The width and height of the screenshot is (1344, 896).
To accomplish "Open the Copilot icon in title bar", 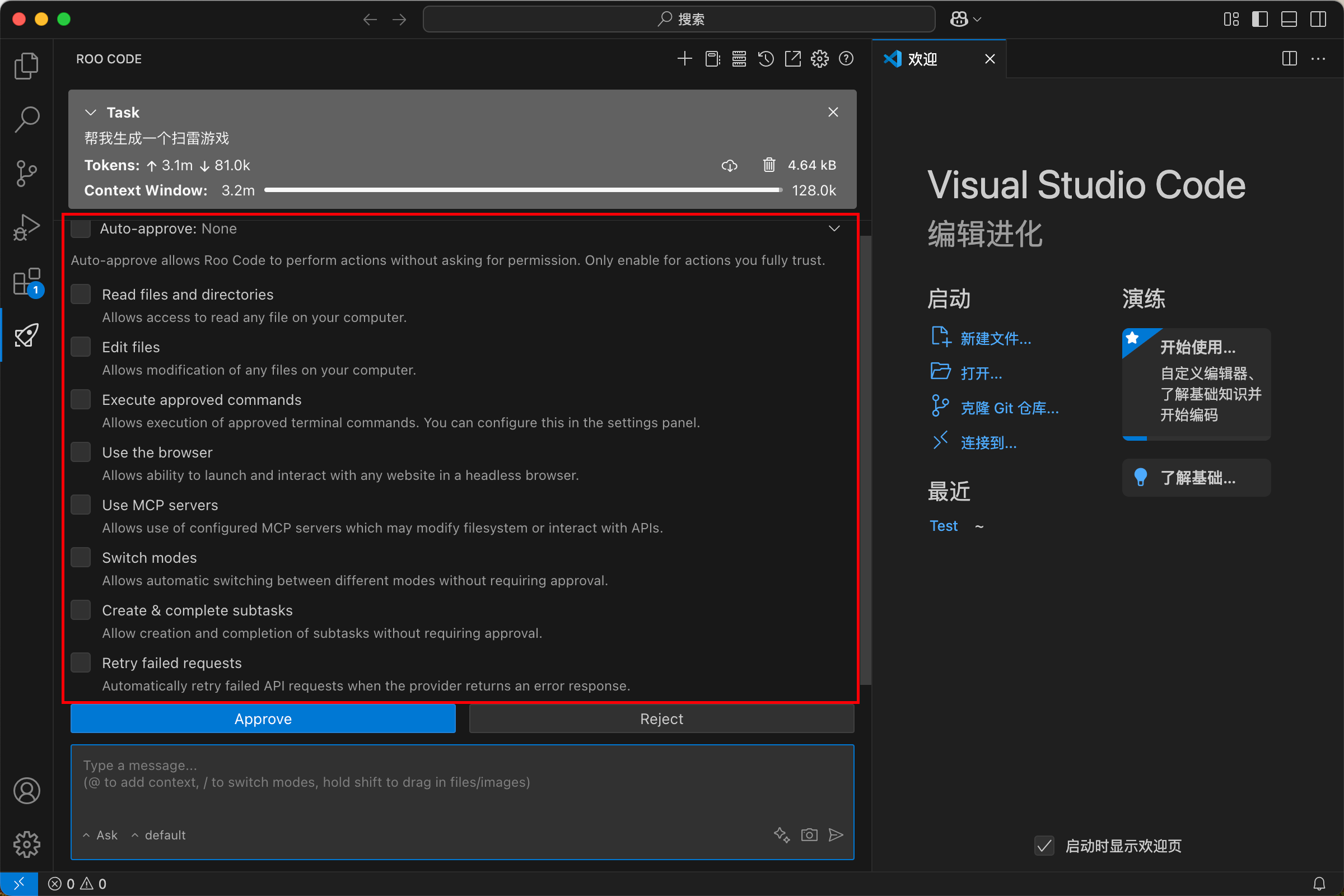I will click(x=959, y=20).
